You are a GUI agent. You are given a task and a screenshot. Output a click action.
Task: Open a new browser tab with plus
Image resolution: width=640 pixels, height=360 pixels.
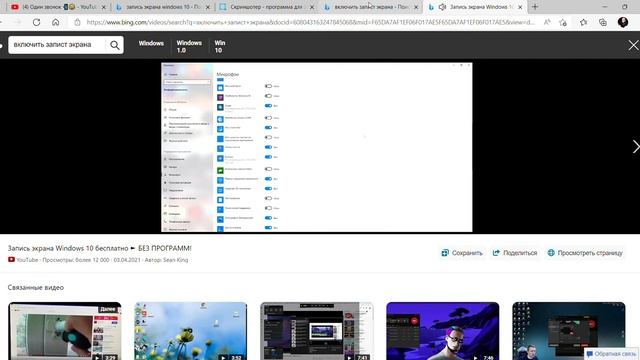pos(535,7)
